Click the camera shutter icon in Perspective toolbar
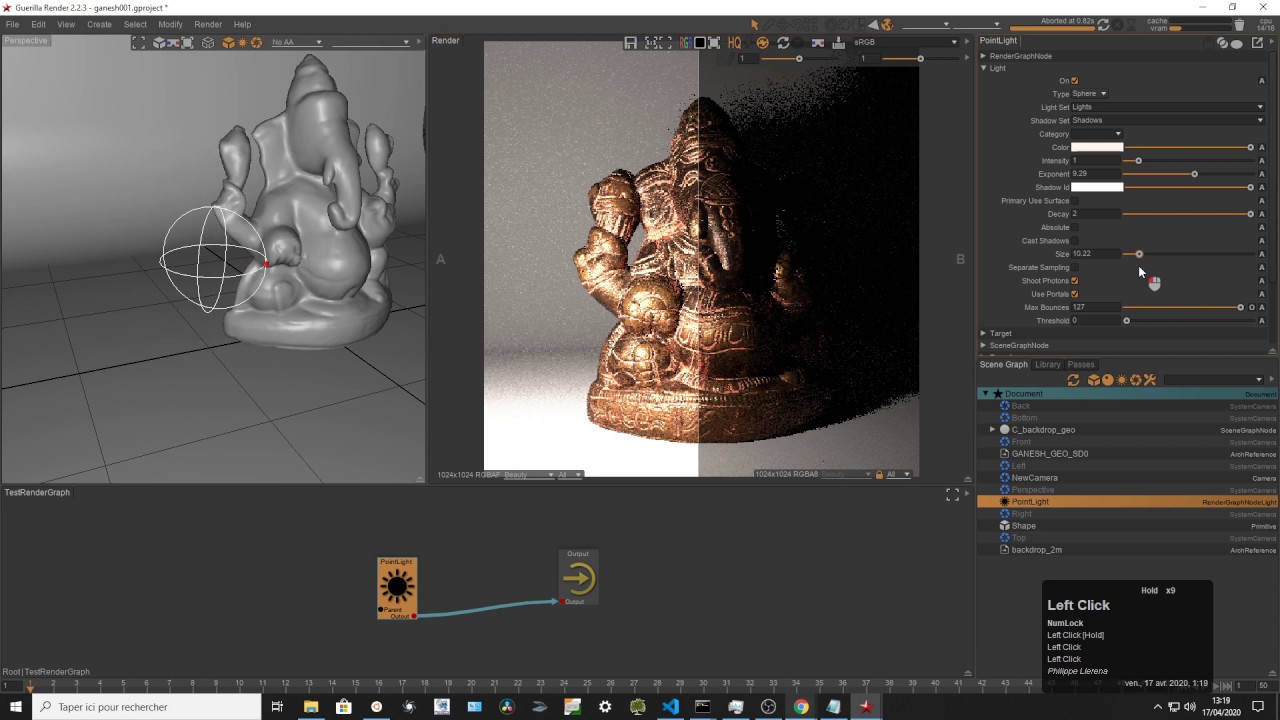 (256, 42)
